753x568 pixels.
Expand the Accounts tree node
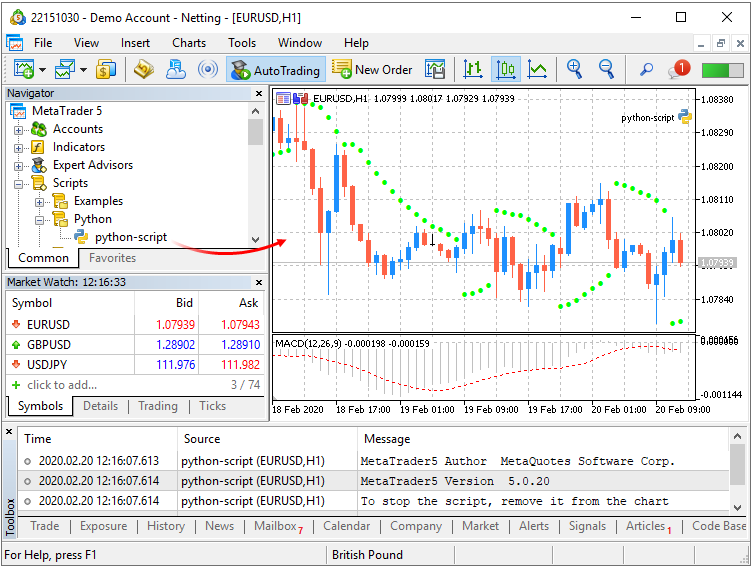point(18,130)
